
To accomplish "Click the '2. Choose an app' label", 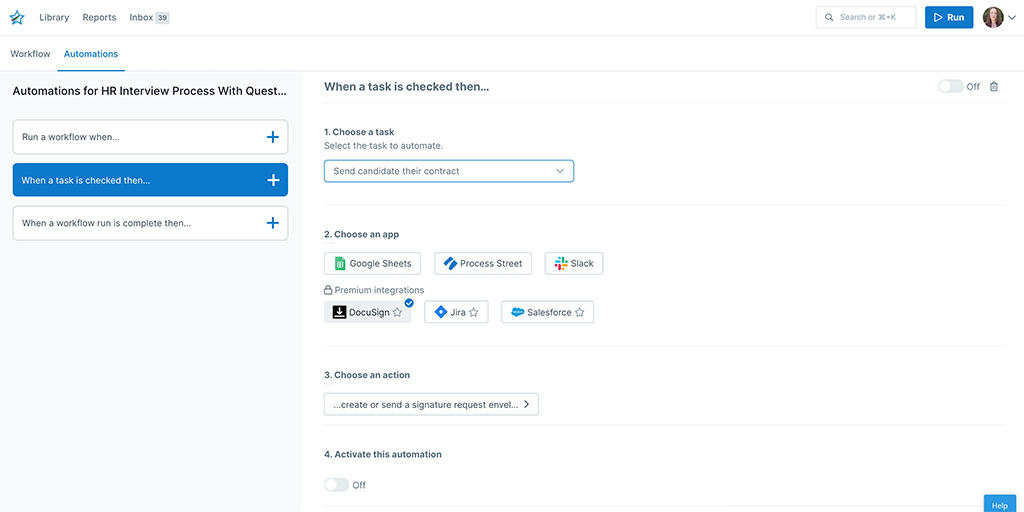I will click(361, 234).
